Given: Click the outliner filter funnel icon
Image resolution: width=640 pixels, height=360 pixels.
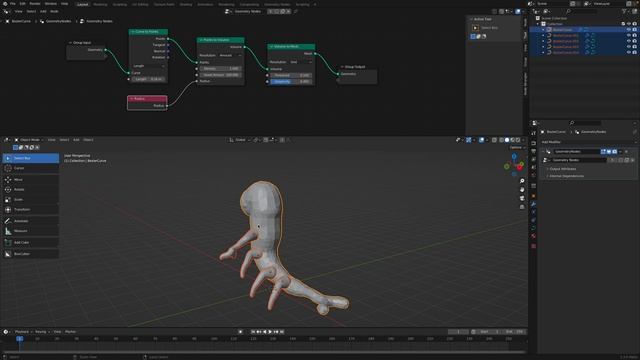Looking at the screenshot, I should point(624,11).
